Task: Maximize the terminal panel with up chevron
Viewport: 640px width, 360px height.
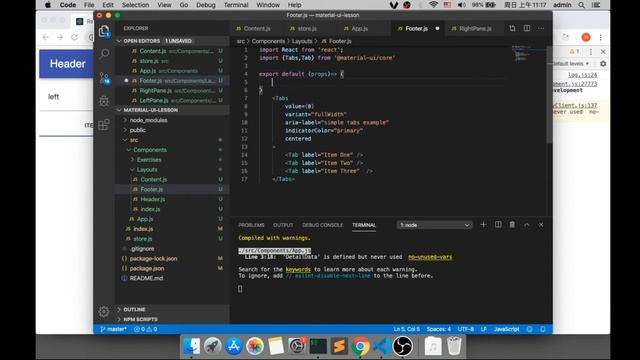Action: click(x=527, y=224)
